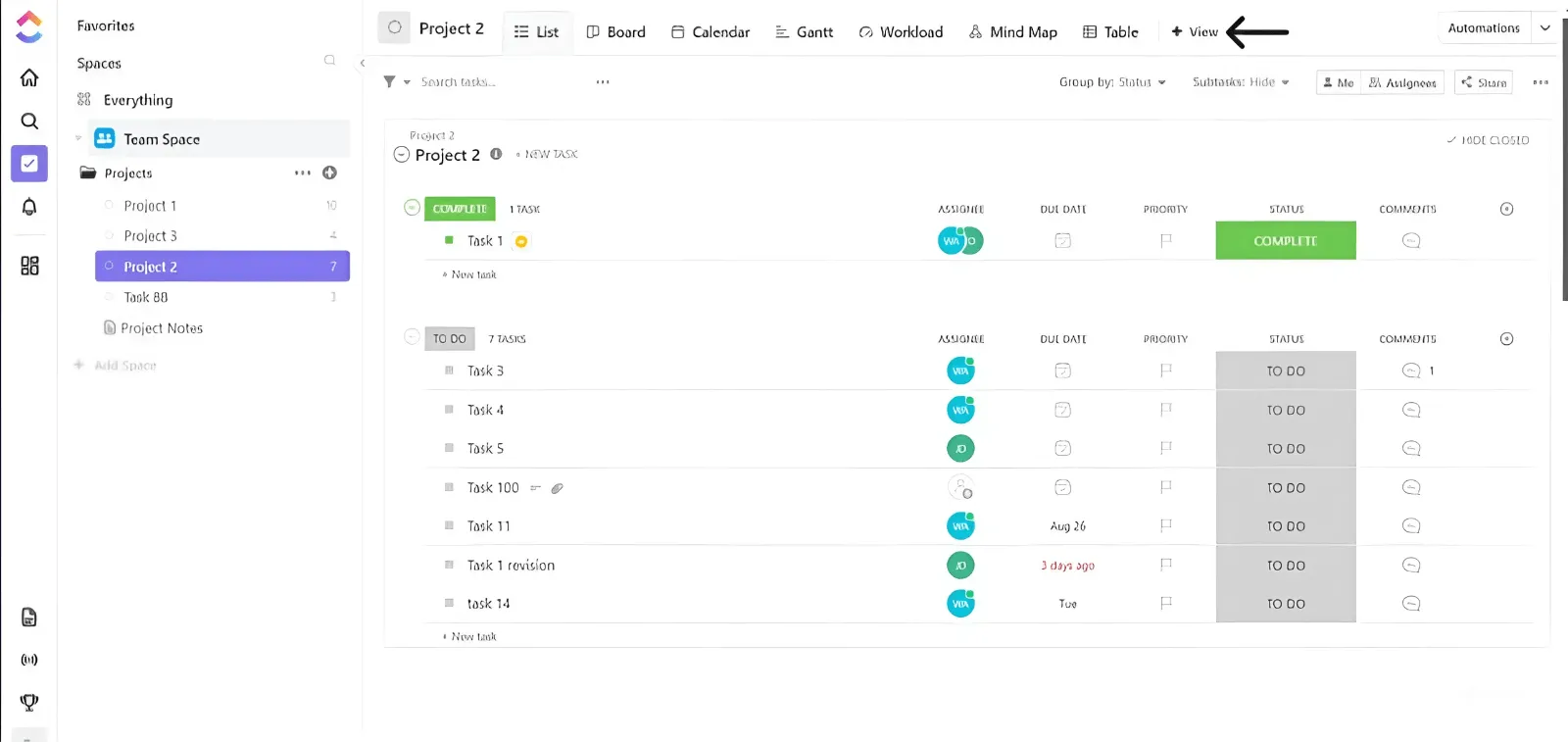Add new task under To Do group
Screen dimensions: 1568x742
470,636
